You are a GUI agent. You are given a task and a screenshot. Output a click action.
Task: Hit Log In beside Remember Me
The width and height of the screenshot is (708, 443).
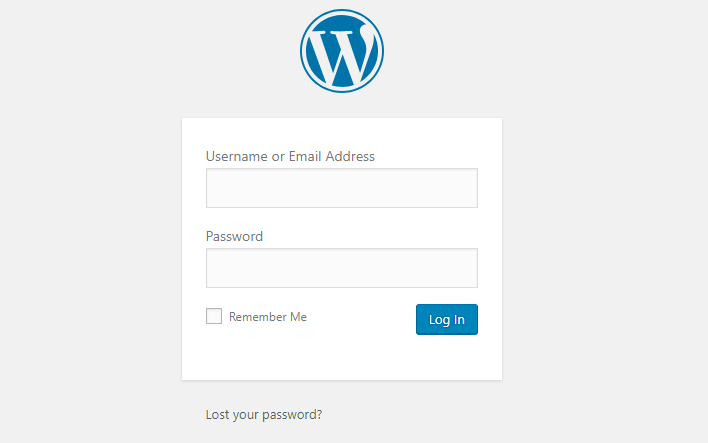[447, 319]
